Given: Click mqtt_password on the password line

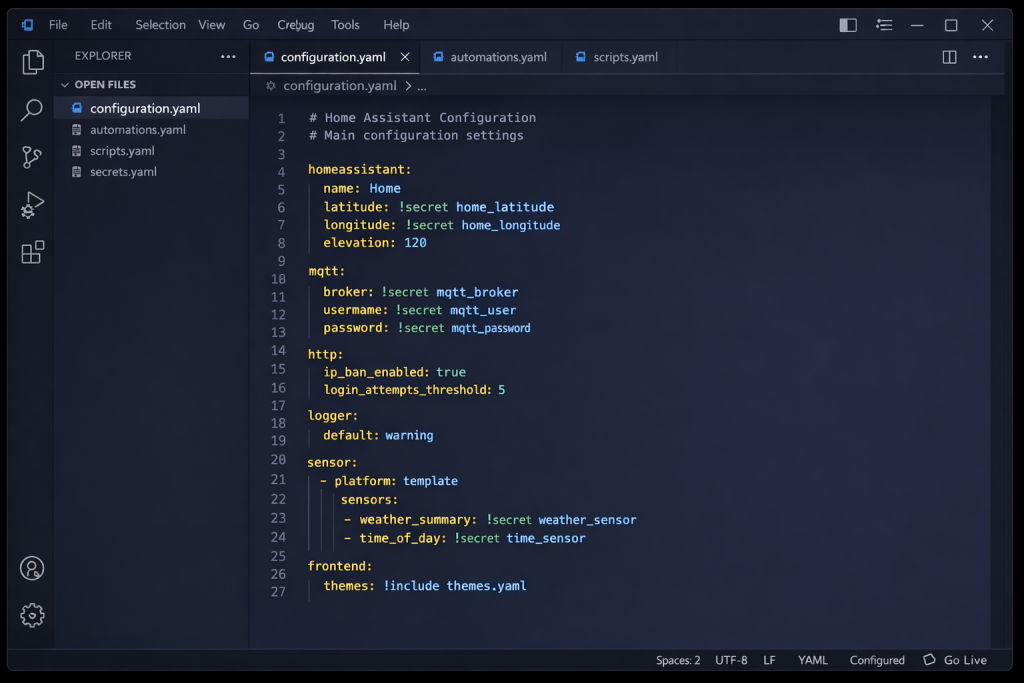Looking at the screenshot, I should tap(490, 328).
